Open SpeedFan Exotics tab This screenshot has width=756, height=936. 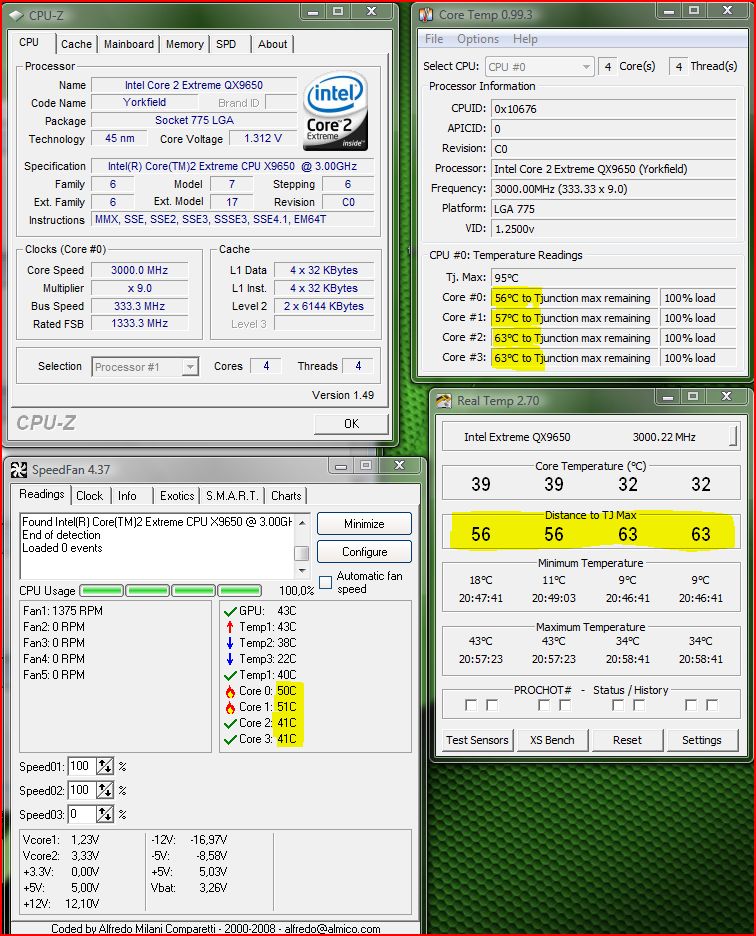coord(177,495)
